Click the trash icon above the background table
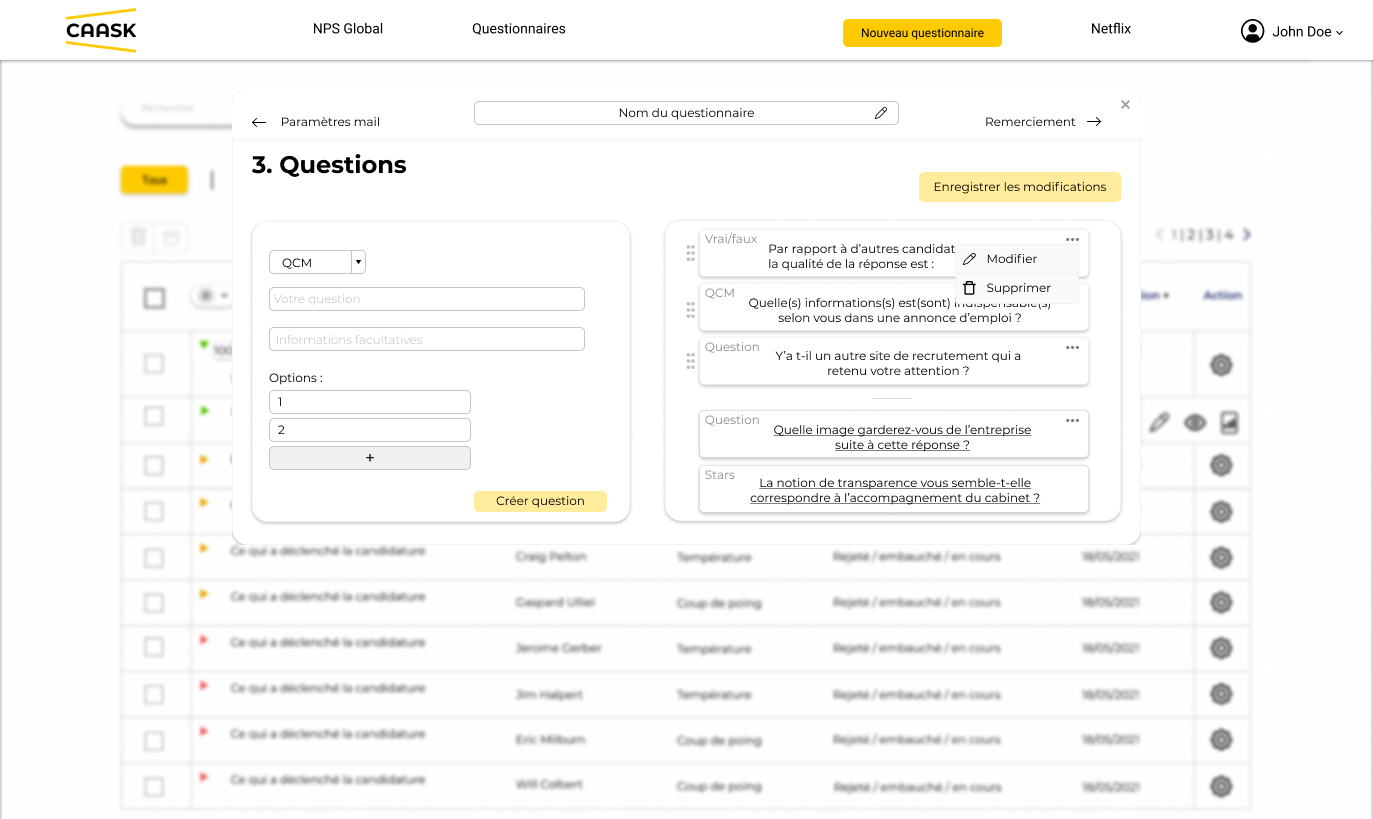1373x819 pixels. point(139,237)
